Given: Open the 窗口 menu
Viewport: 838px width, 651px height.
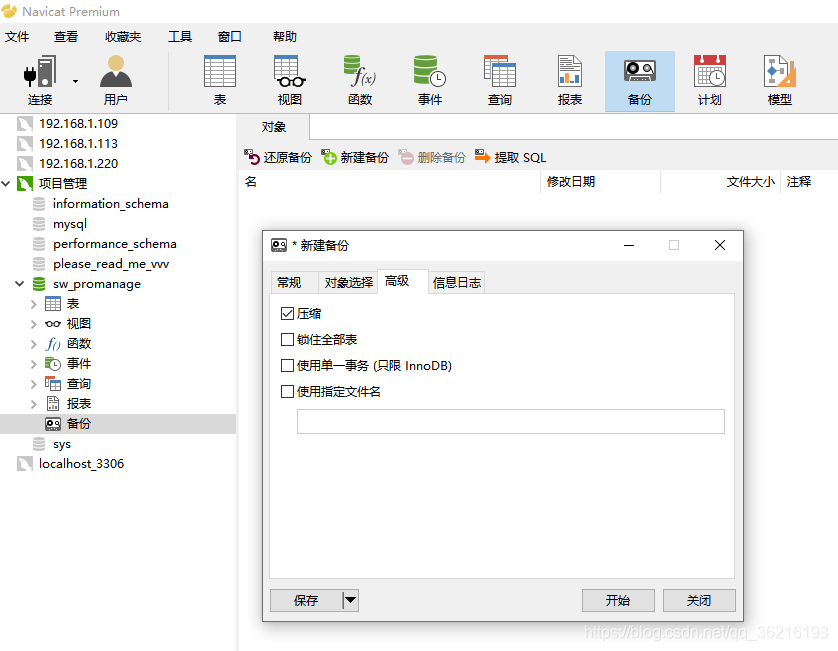Looking at the screenshot, I should [229, 36].
